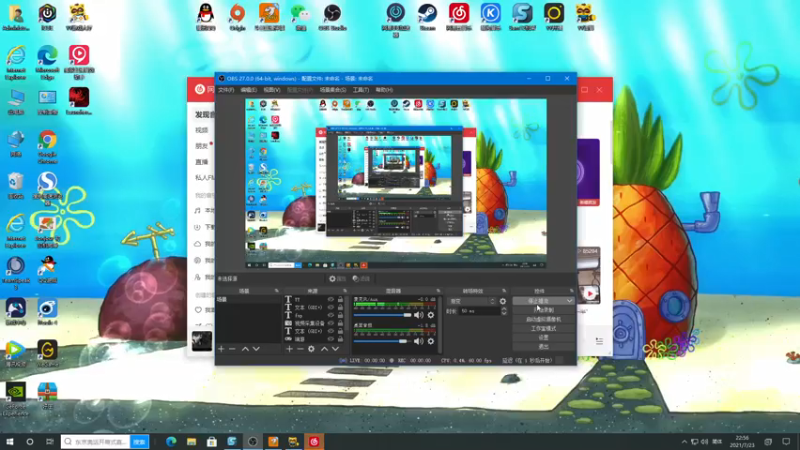
Task: Click the transition duration input field
Action: point(479,311)
